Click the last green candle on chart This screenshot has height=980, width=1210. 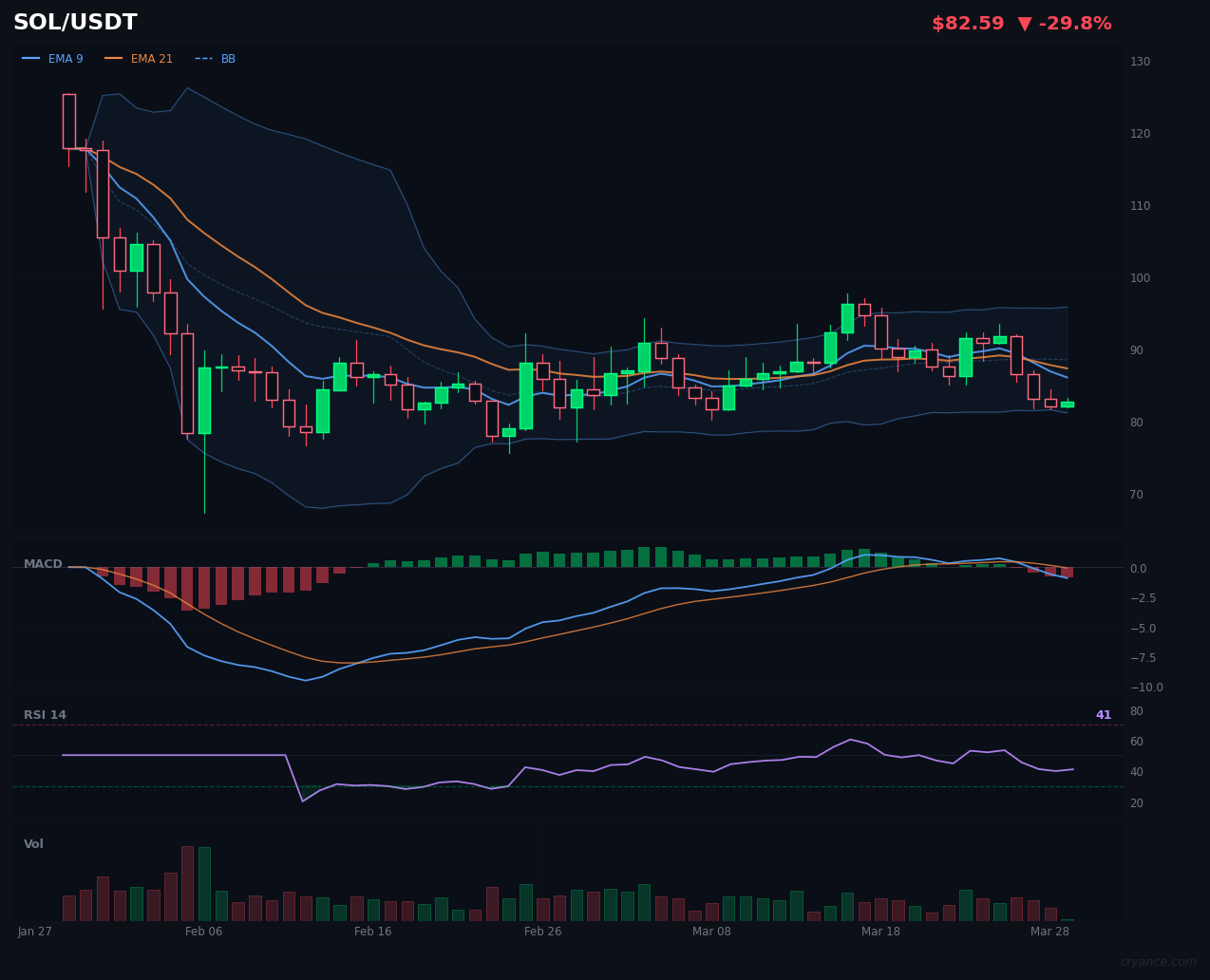click(1067, 405)
